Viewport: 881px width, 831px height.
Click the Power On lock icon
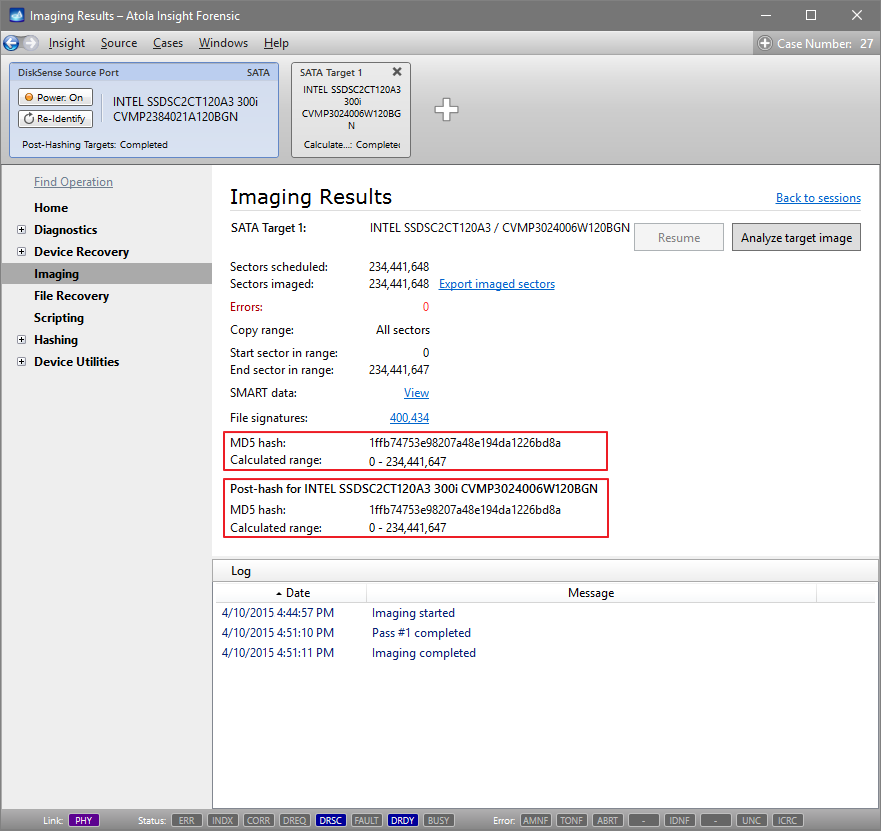coord(30,97)
